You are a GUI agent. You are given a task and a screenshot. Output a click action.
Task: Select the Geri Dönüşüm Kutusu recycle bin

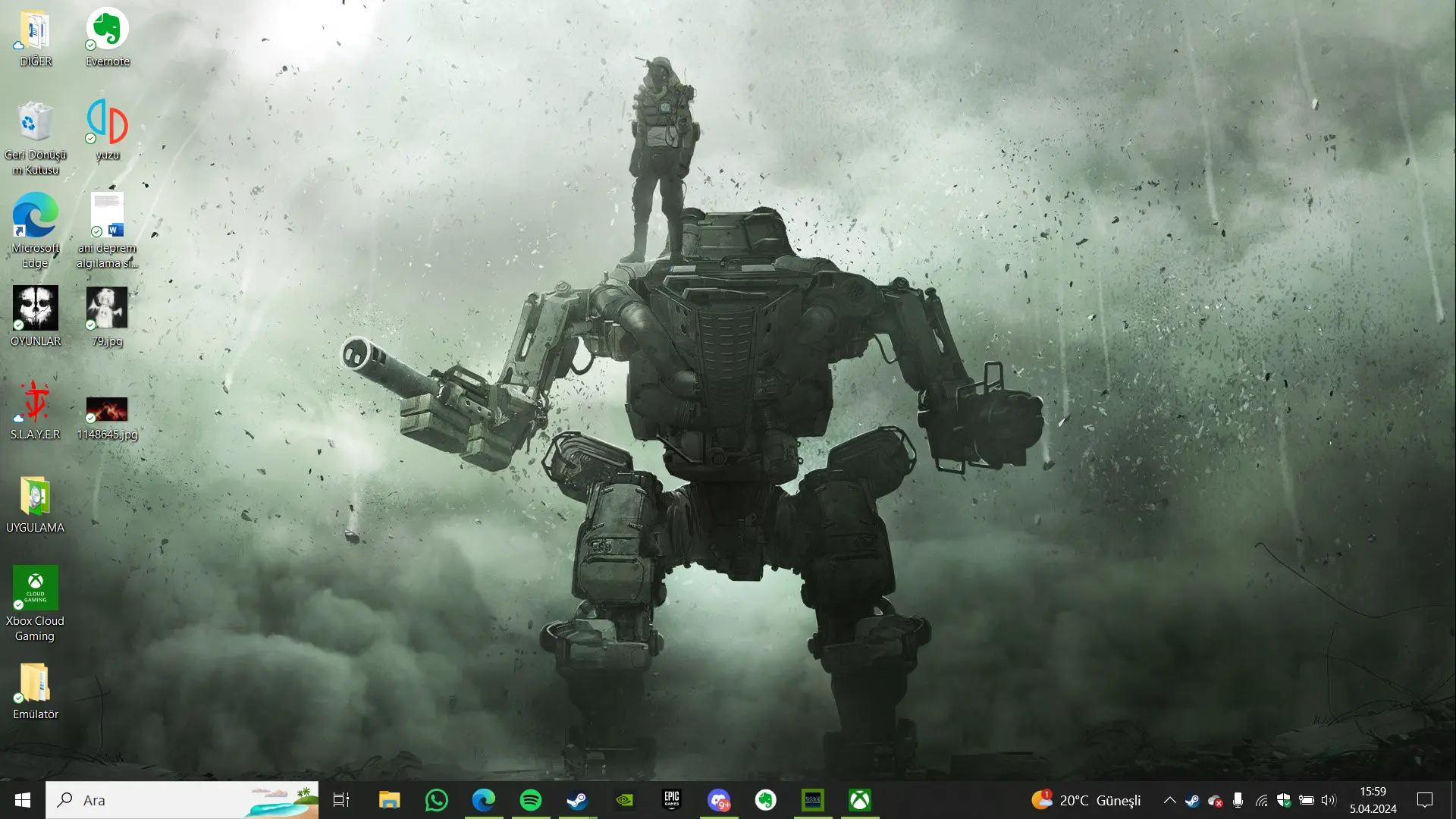coord(35,139)
